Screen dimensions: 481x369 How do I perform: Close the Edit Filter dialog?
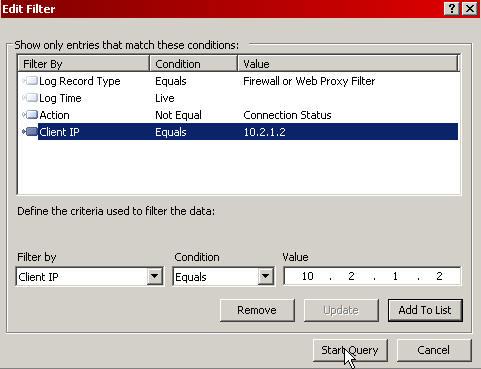point(470,9)
